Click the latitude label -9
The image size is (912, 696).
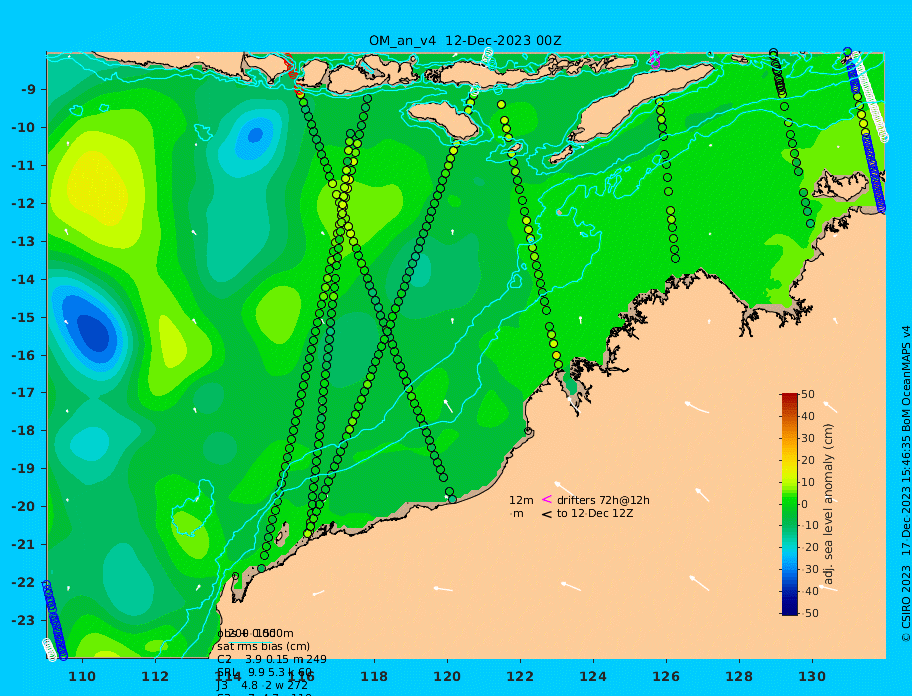pos(28,90)
